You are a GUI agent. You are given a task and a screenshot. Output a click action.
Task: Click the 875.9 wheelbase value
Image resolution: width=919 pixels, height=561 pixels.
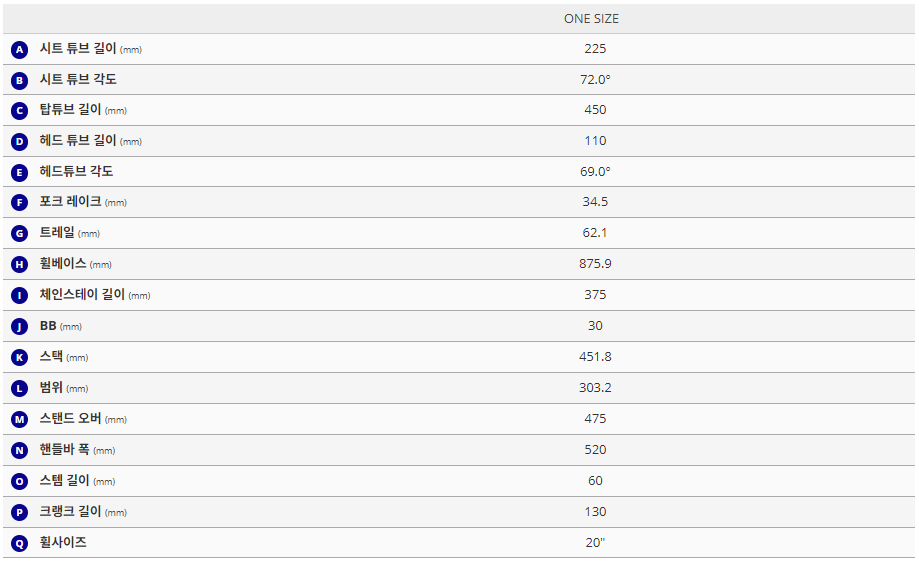click(595, 264)
